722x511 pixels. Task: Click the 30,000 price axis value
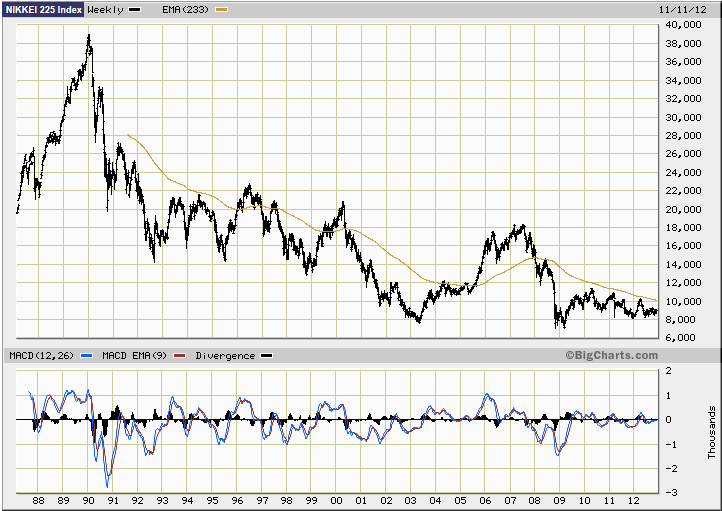684,117
